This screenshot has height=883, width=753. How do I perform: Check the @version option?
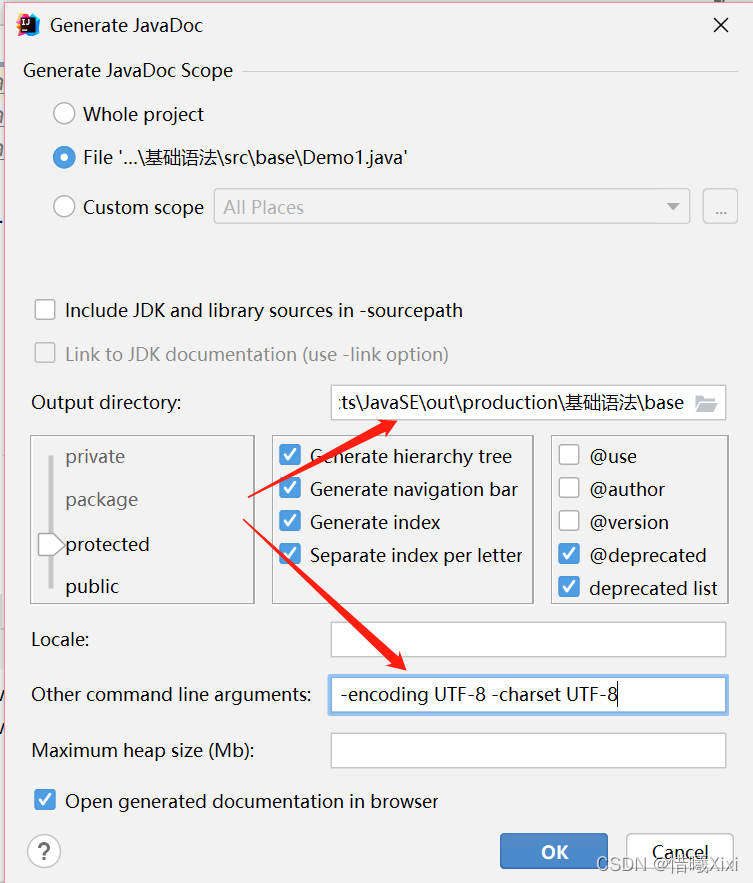[569, 522]
